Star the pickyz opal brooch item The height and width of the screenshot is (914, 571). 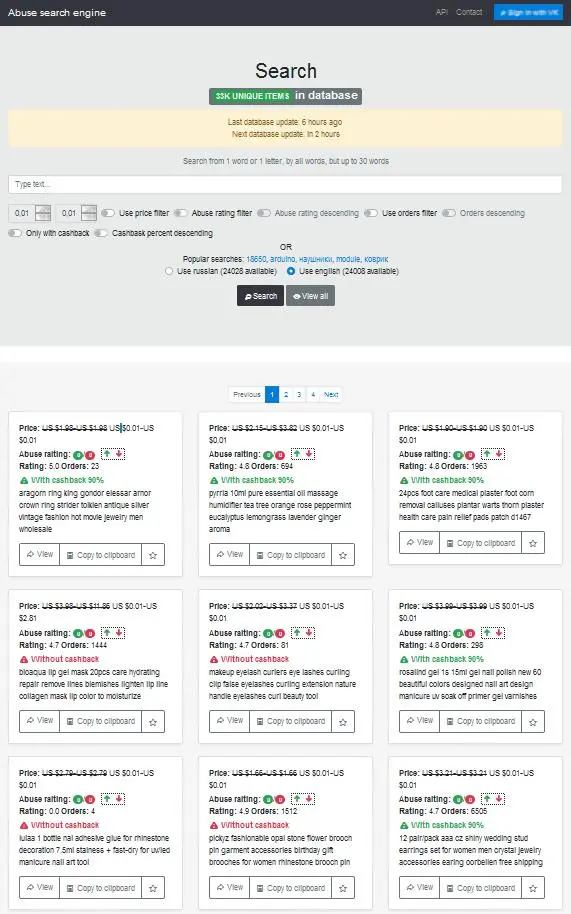coord(343,888)
